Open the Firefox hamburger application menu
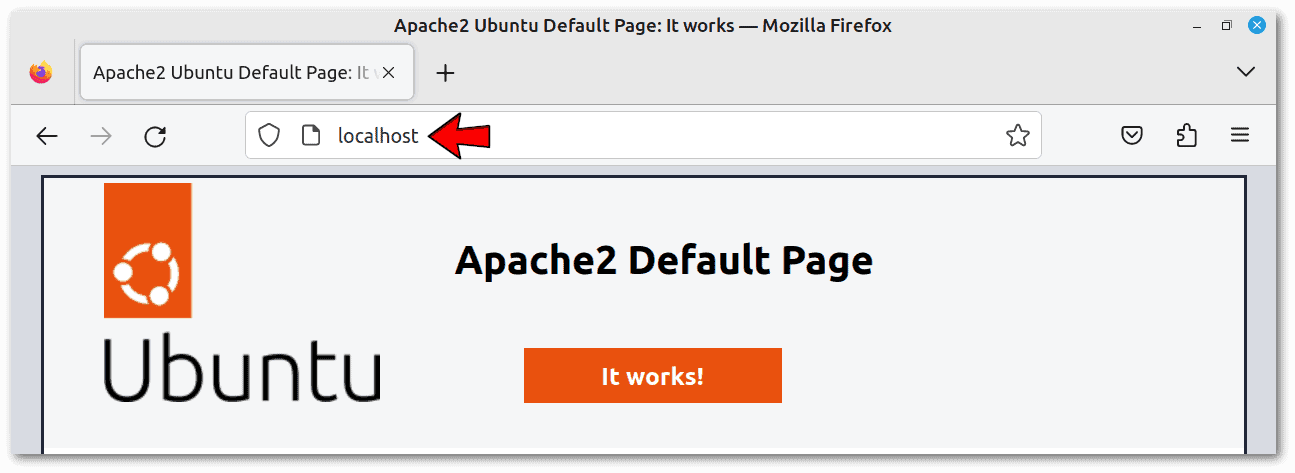 (x=1240, y=136)
